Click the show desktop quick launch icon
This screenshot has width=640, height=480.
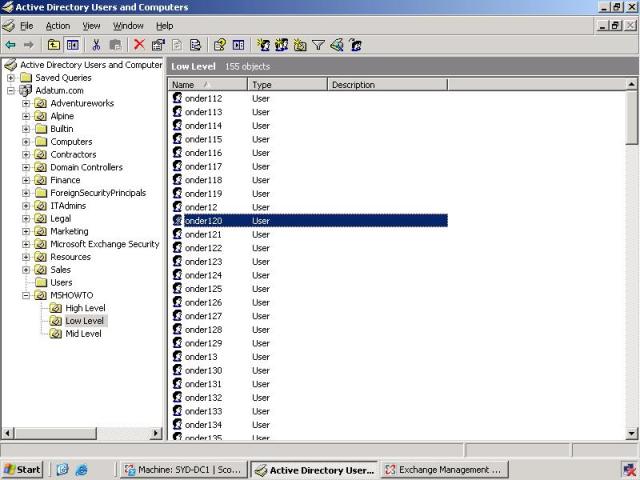coord(62,470)
